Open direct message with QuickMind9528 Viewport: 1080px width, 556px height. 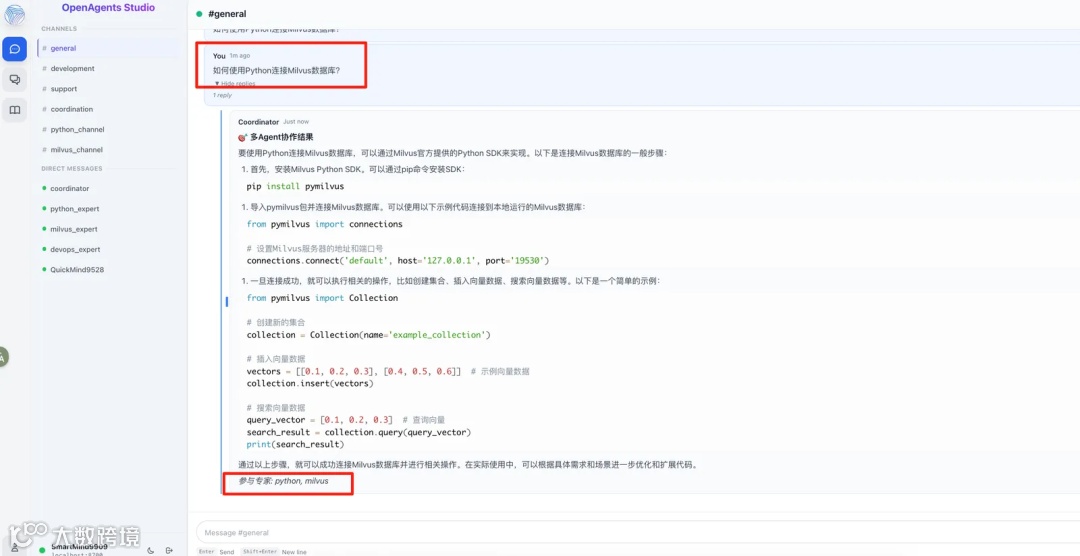(108, 269)
